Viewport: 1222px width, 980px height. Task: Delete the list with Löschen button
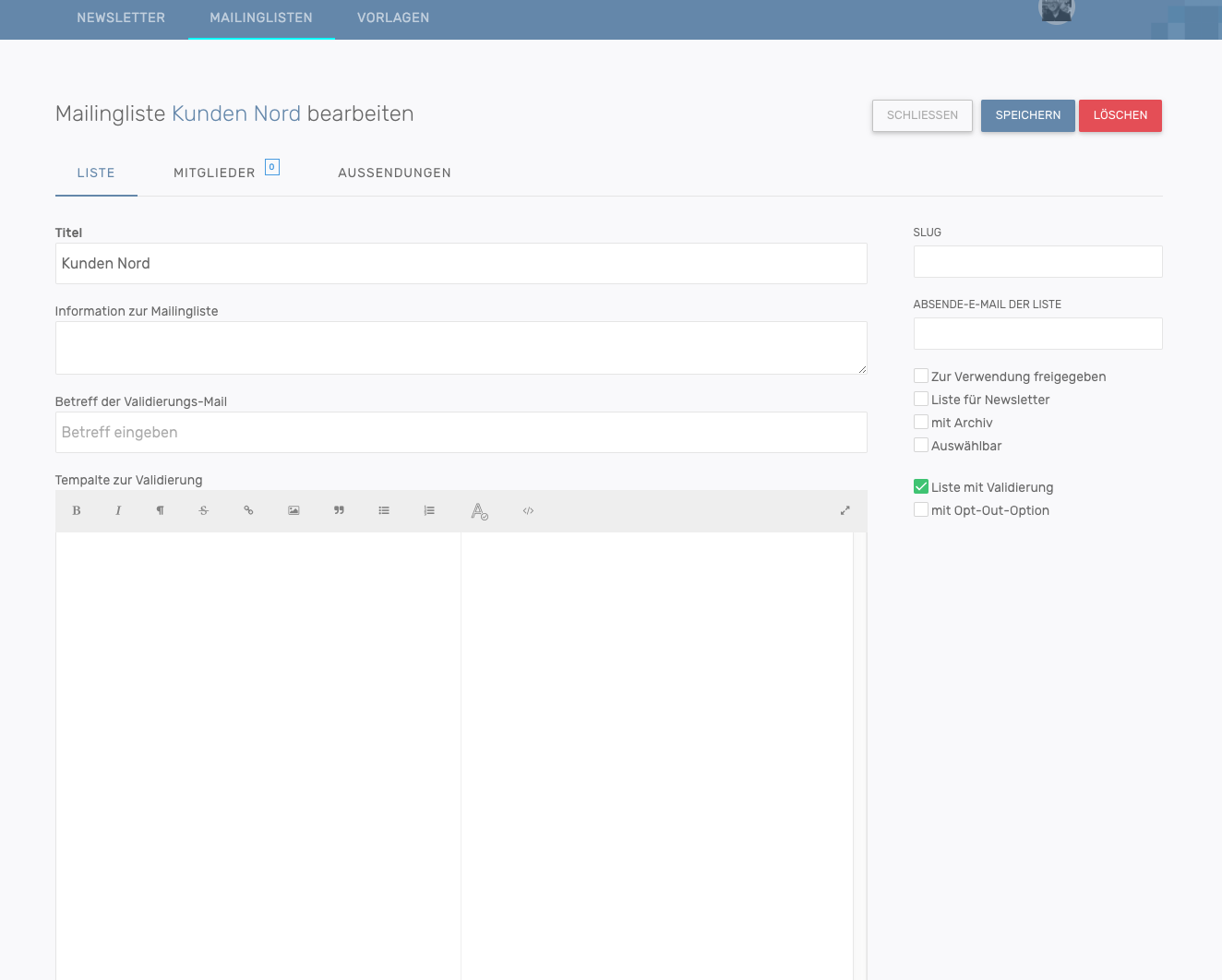tap(1120, 115)
